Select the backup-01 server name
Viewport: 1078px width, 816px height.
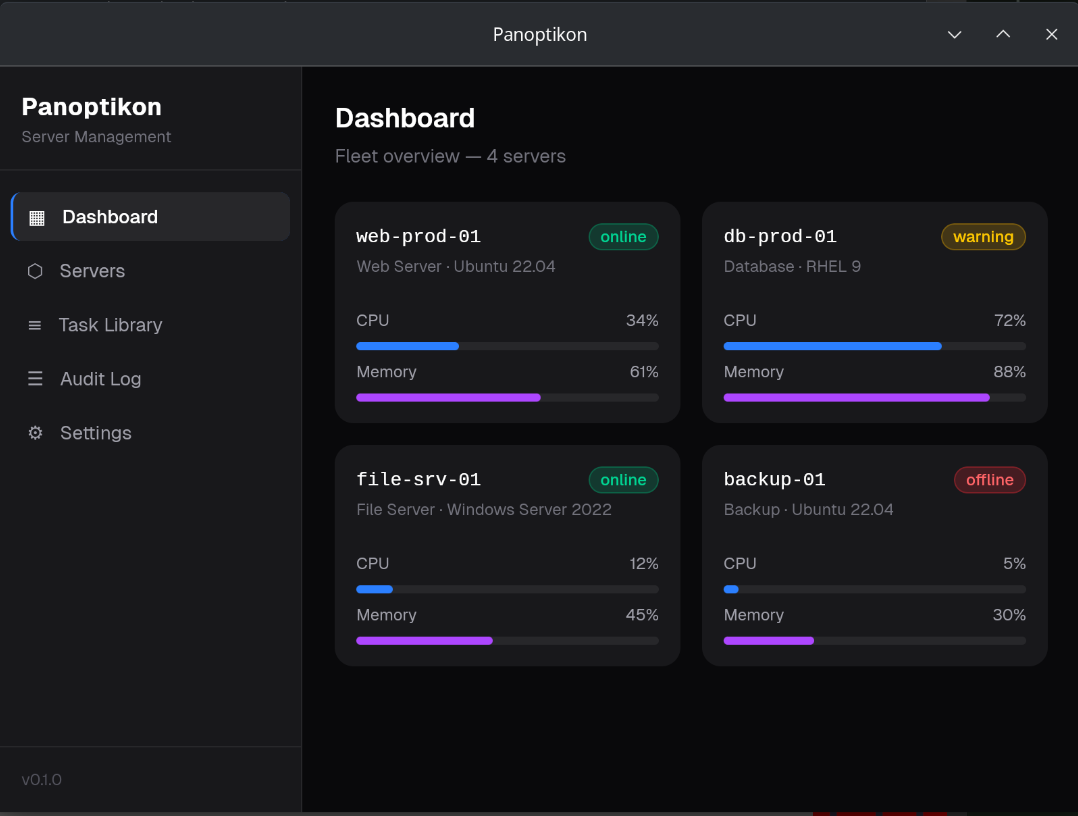coord(774,479)
